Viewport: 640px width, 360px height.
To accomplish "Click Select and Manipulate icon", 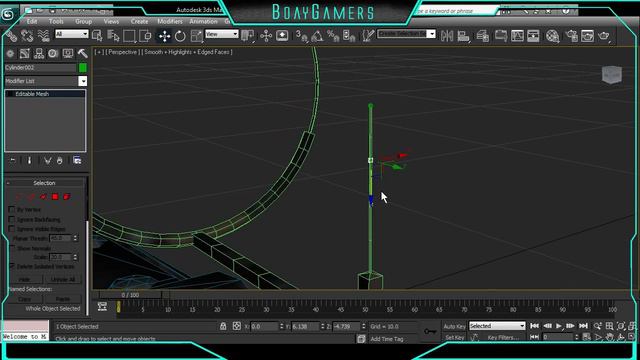I will pos(266,36).
